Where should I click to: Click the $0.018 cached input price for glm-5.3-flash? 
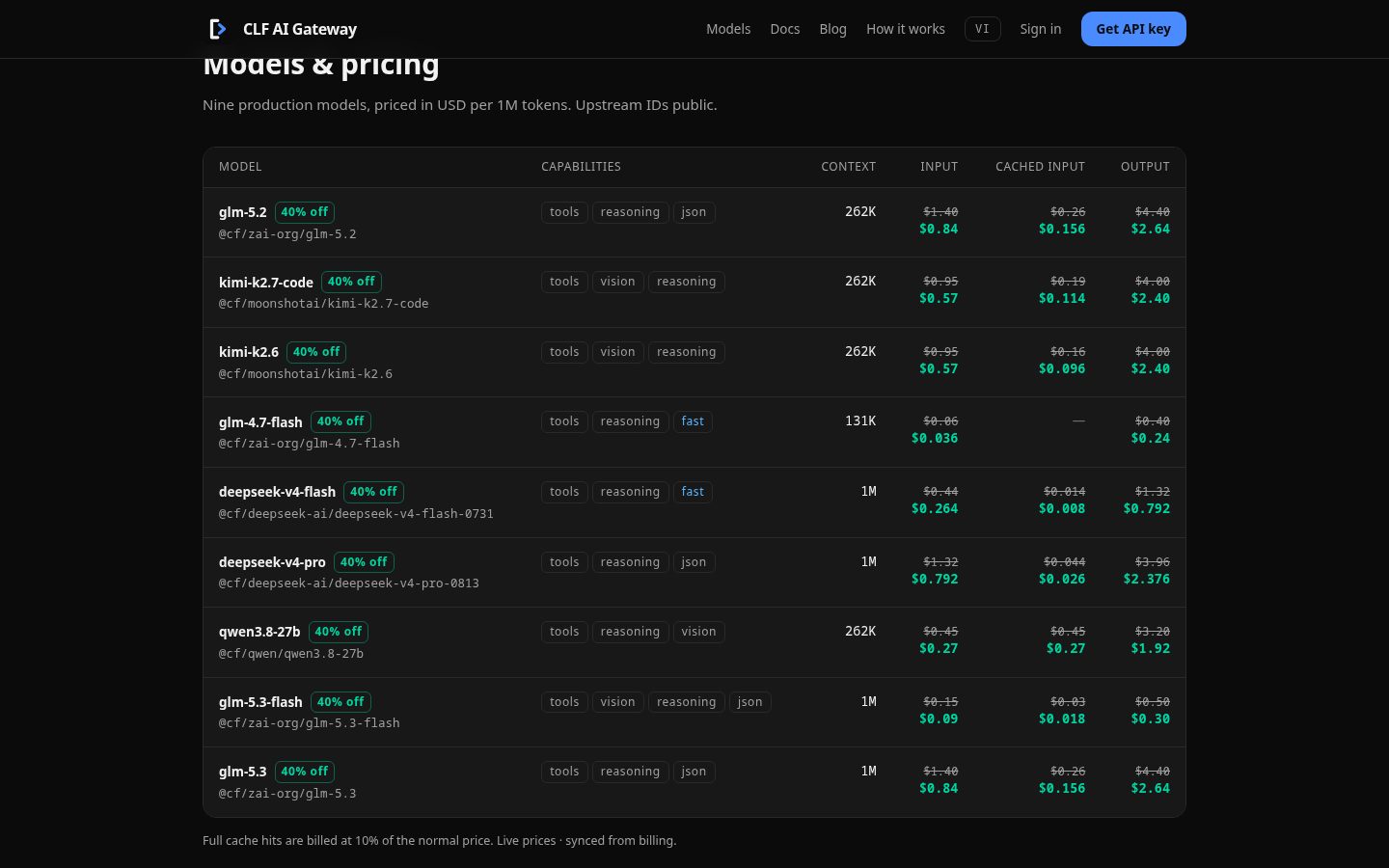click(1062, 719)
